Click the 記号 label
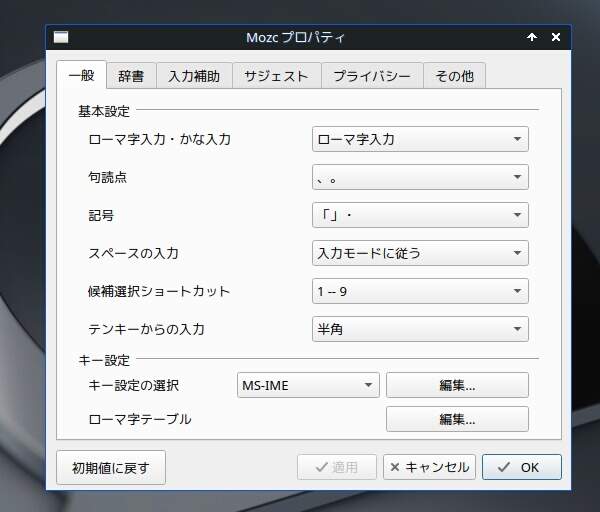600x512 pixels. pos(101,215)
